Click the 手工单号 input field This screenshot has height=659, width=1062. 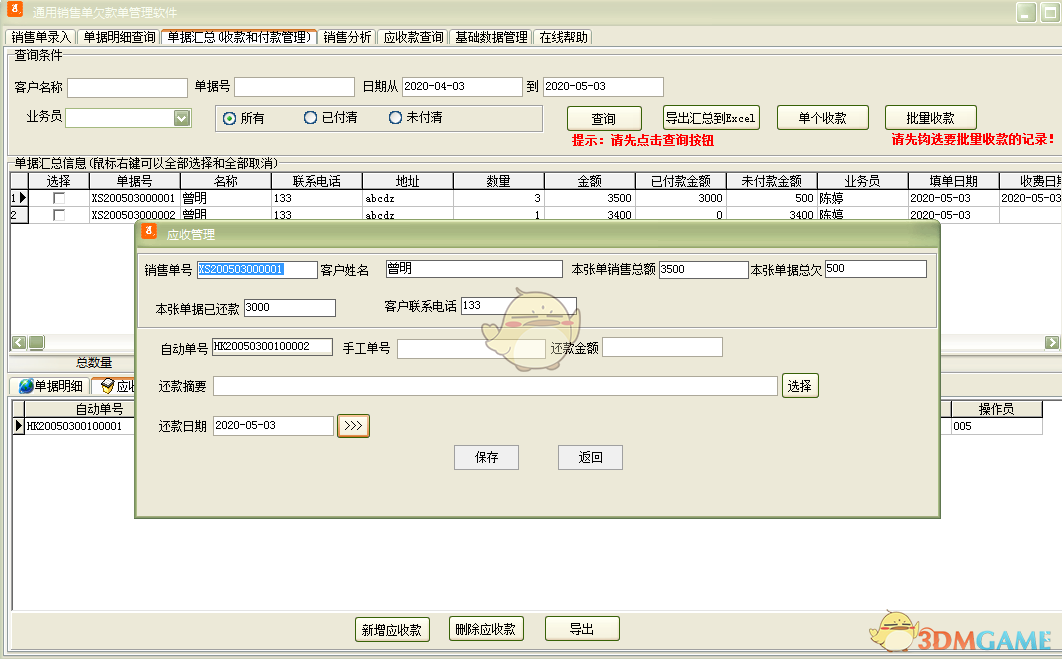pos(468,347)
